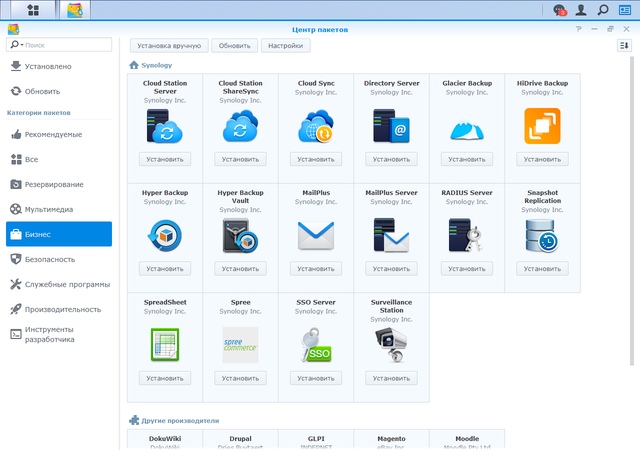Install Snapshot Replication with Установить button
The height and width of the screenshot is (450, 640).
tap(542, 269)
